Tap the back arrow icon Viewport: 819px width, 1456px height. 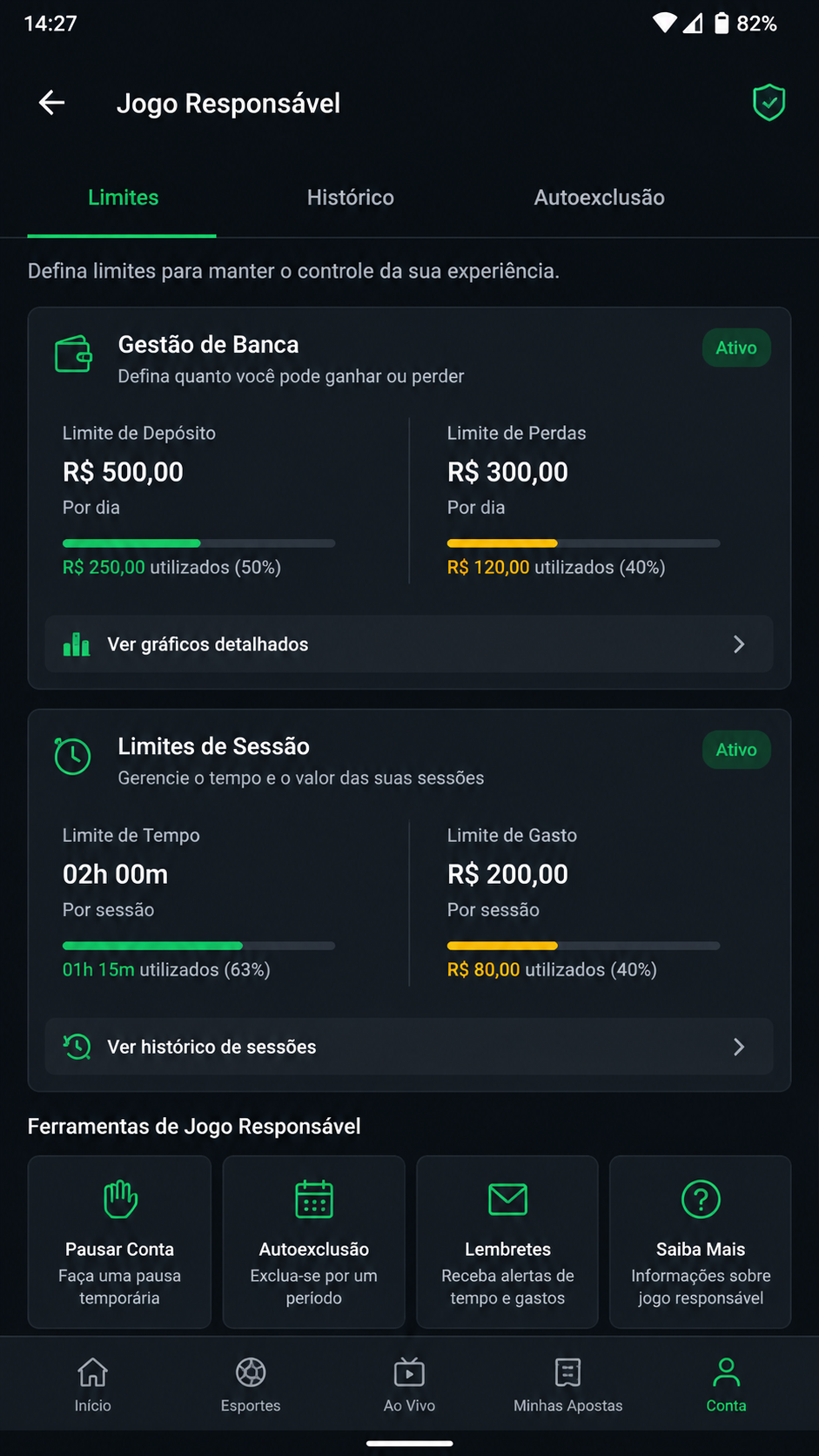coord(52,103)
